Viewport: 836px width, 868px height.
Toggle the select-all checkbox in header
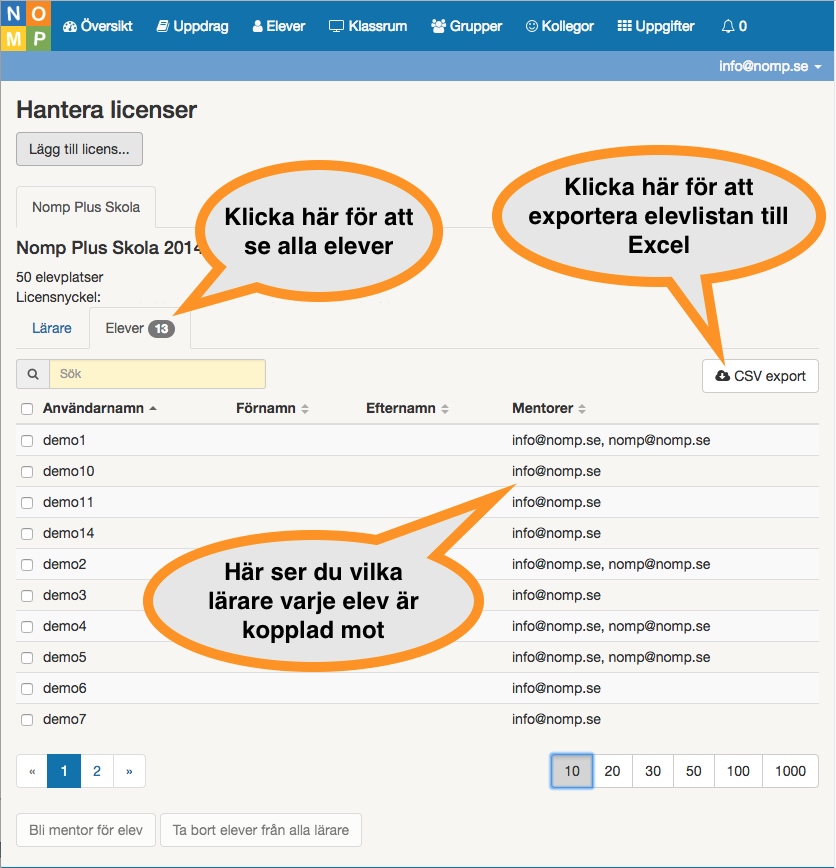[x=27, y=409]
